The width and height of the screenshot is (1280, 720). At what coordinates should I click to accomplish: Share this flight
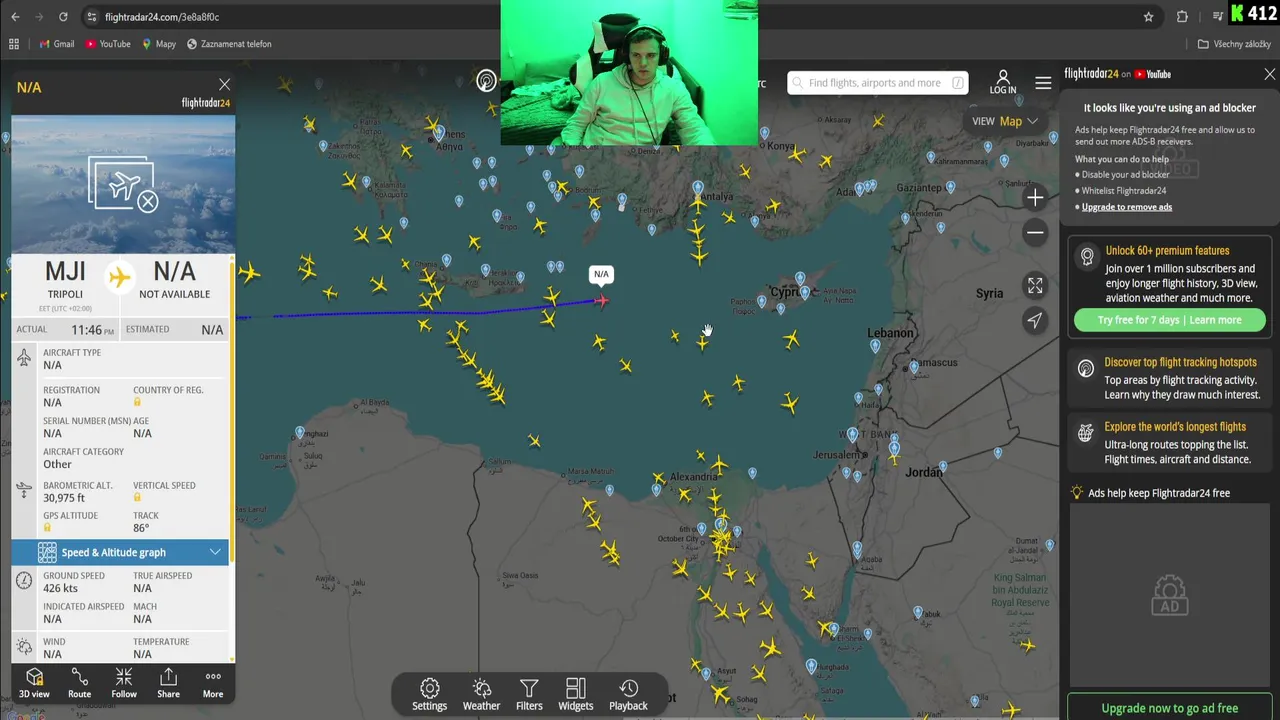point(168,684)
